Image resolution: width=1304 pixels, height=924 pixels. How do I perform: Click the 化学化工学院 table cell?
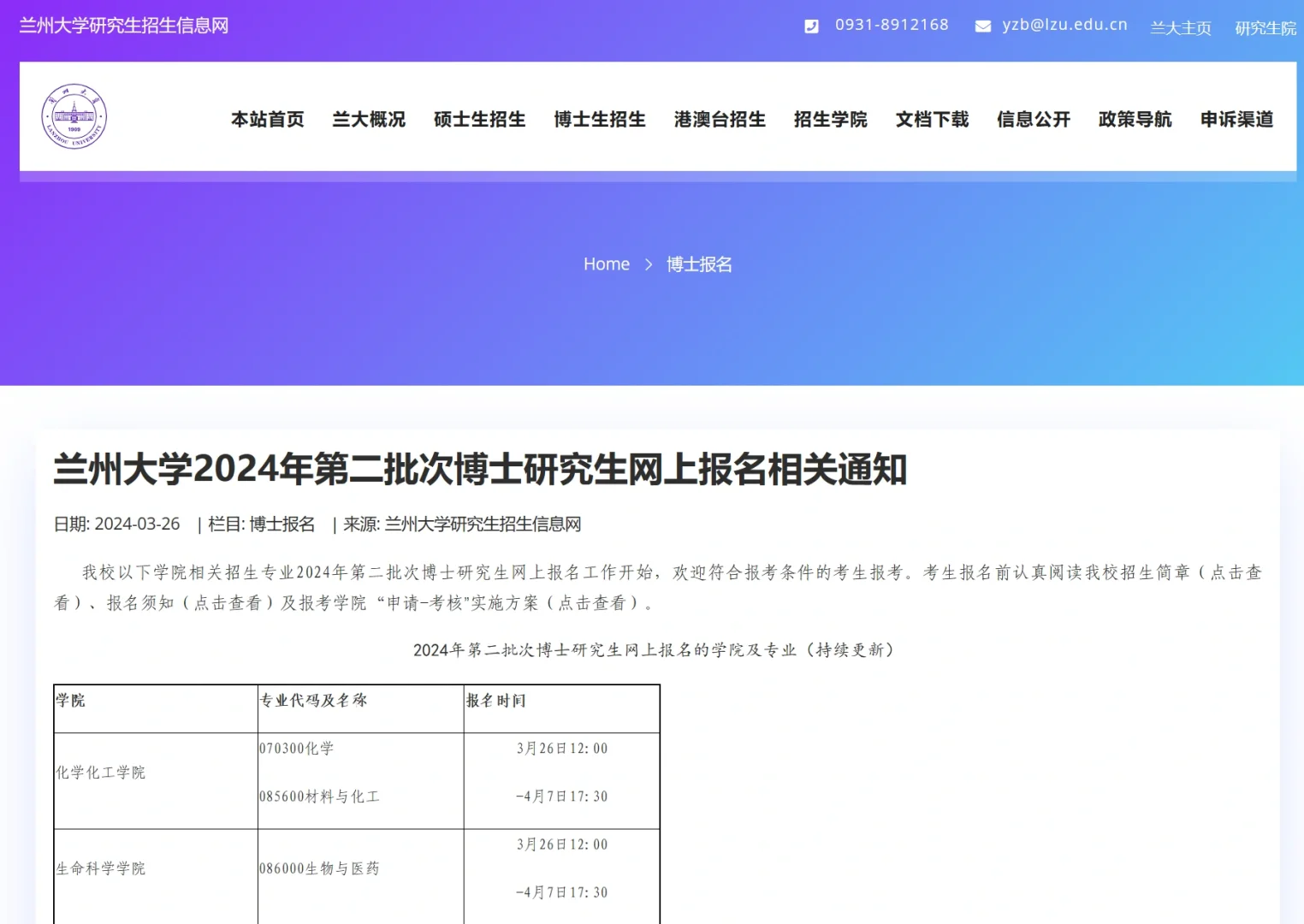pyautogui.click(x=156, y=780)
